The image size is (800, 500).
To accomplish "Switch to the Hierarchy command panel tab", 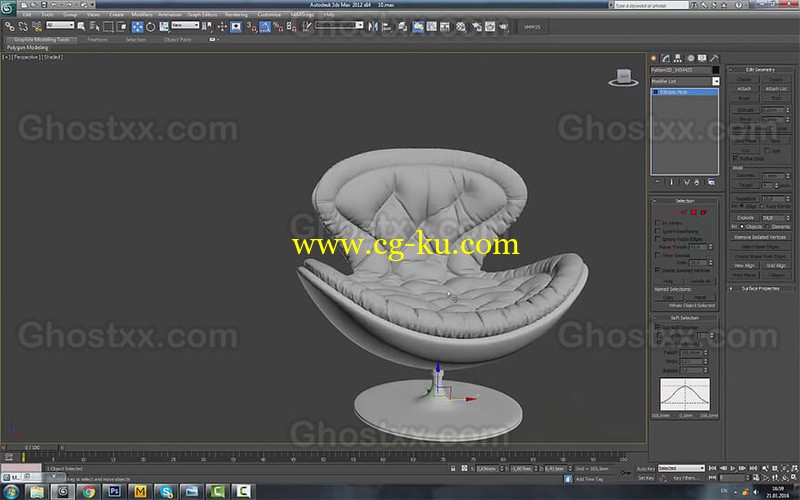I will click(678, 58).
